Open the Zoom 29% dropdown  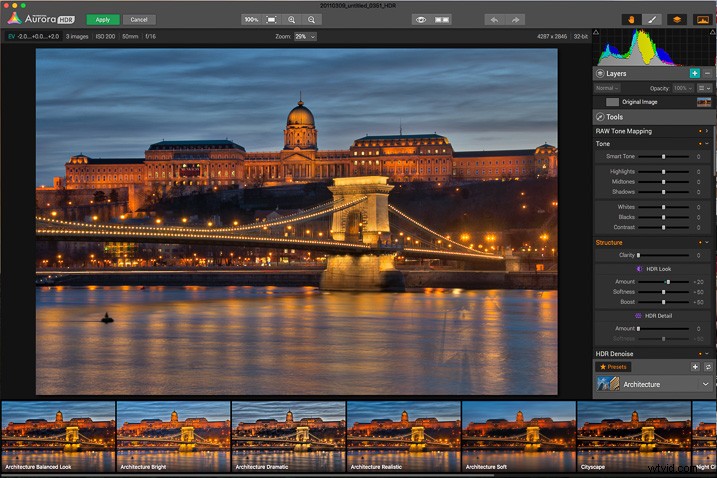point(305,37)
